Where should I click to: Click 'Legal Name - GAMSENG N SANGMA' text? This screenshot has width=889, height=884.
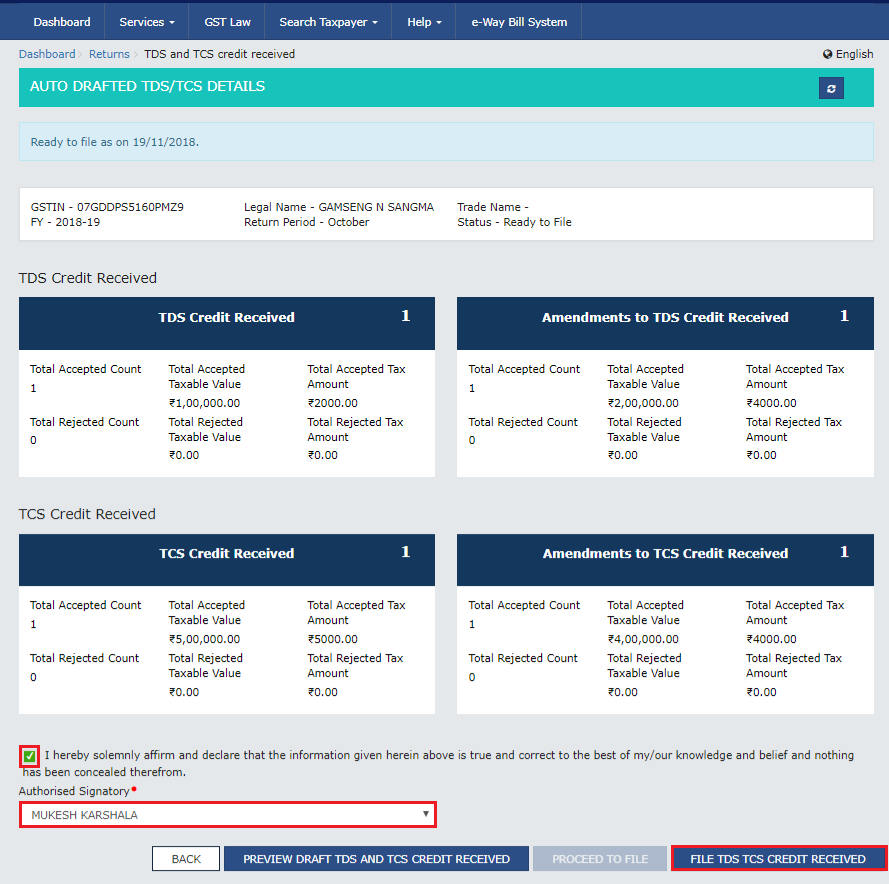tap(338, 207)
